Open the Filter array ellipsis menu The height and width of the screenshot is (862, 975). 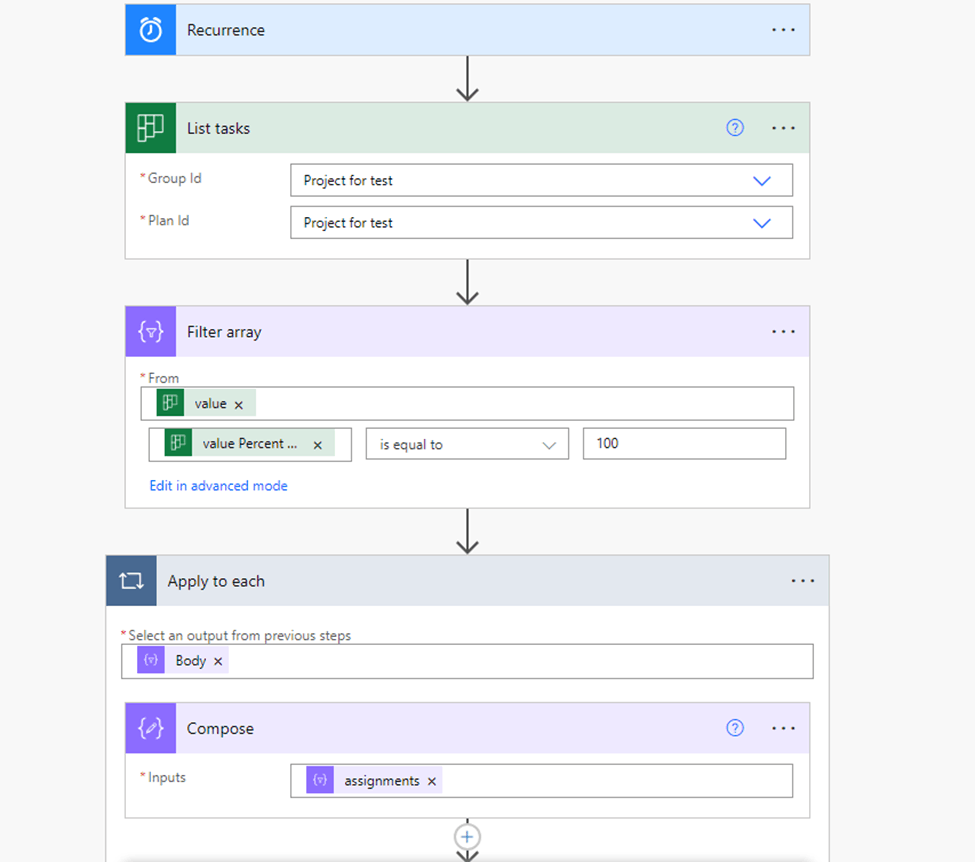click(784, 332)
